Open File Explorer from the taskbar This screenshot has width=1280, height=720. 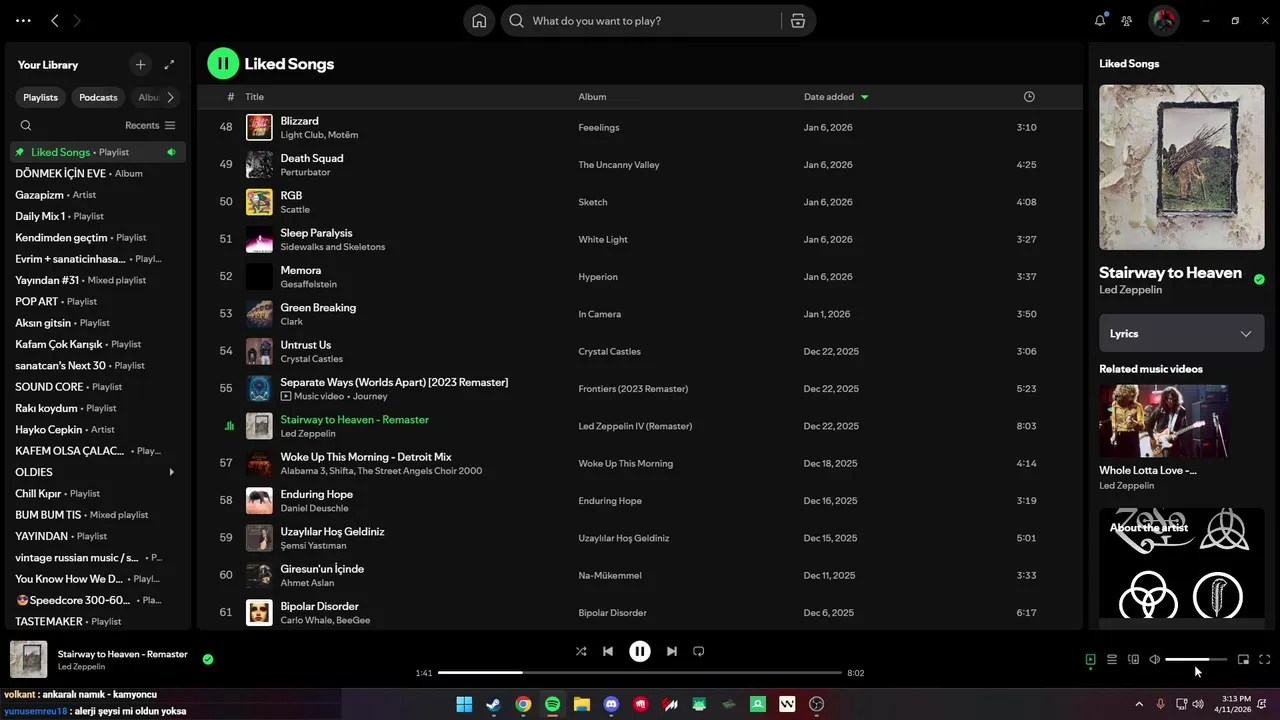click(582, 704)
